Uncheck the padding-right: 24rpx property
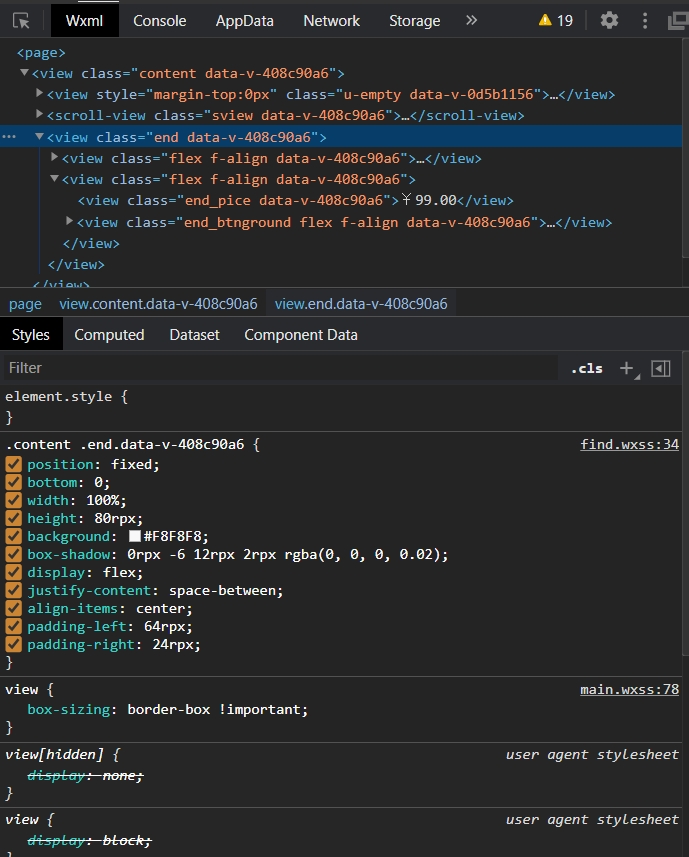 pos(14,644)
